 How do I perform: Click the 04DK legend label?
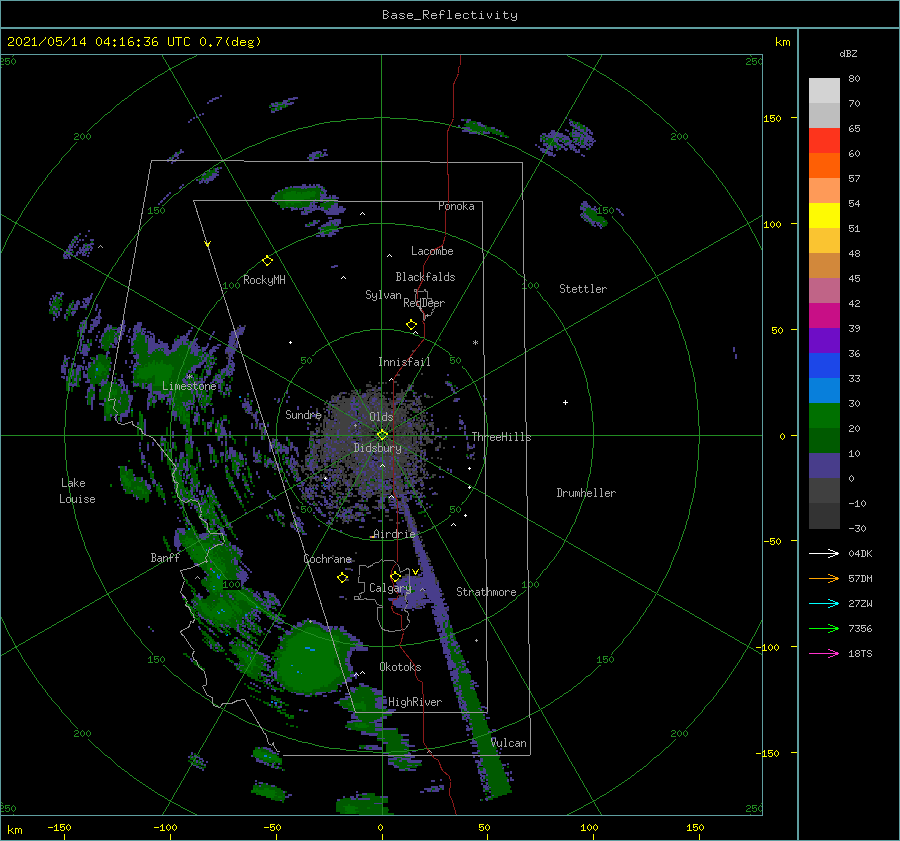tap(860, 553)
